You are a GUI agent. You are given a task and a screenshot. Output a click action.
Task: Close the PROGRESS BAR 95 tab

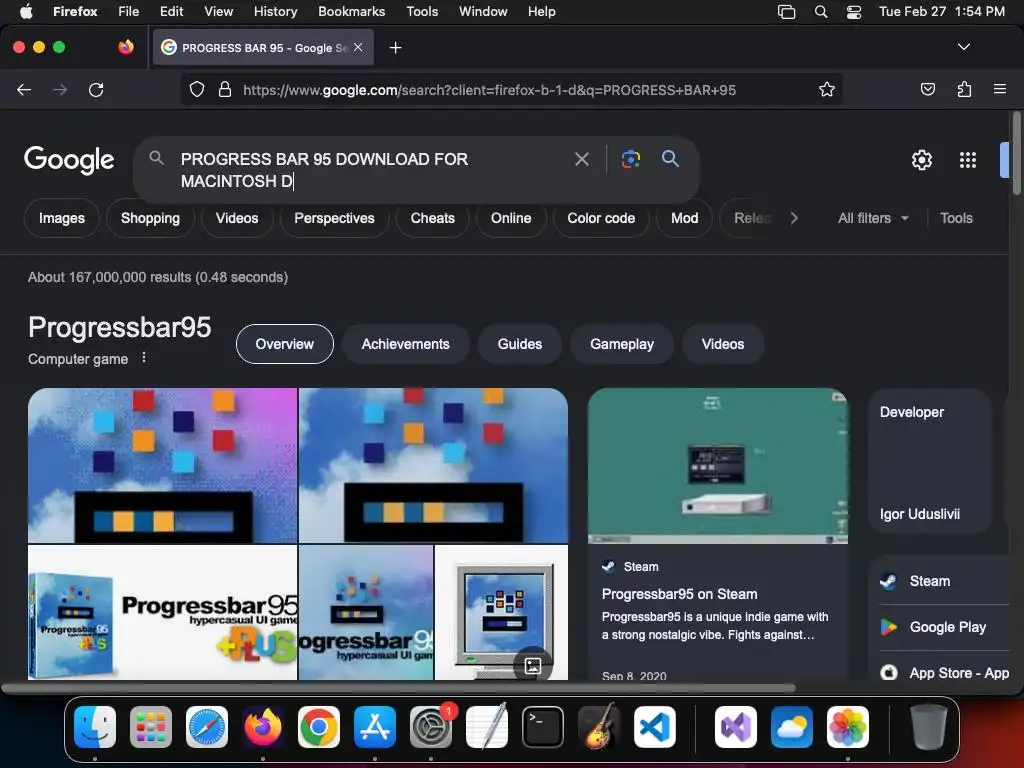[x=358, y=47]
